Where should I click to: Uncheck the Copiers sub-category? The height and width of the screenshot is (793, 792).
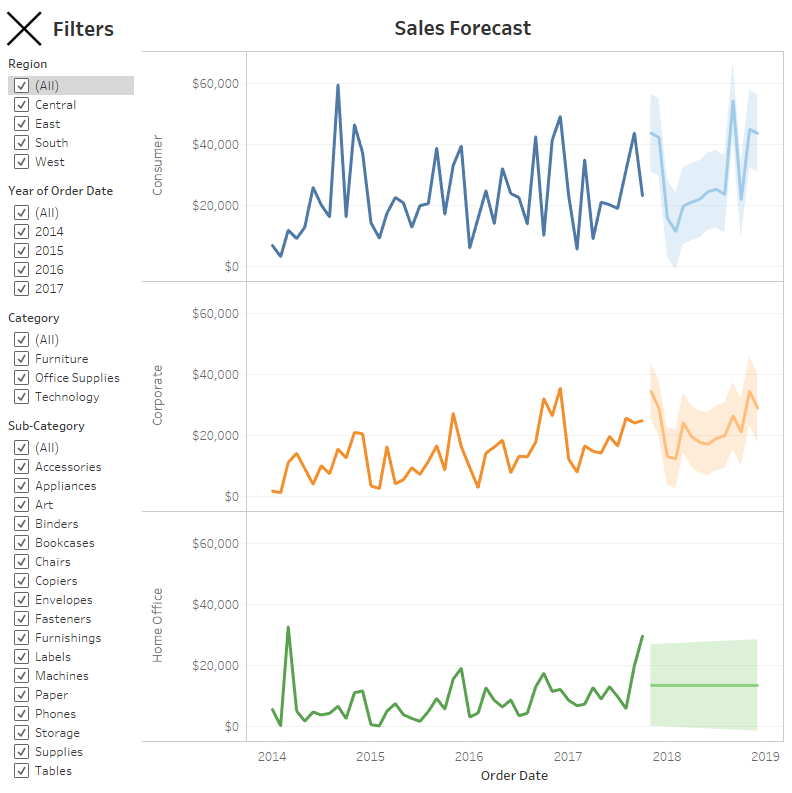tap(21, 581)
